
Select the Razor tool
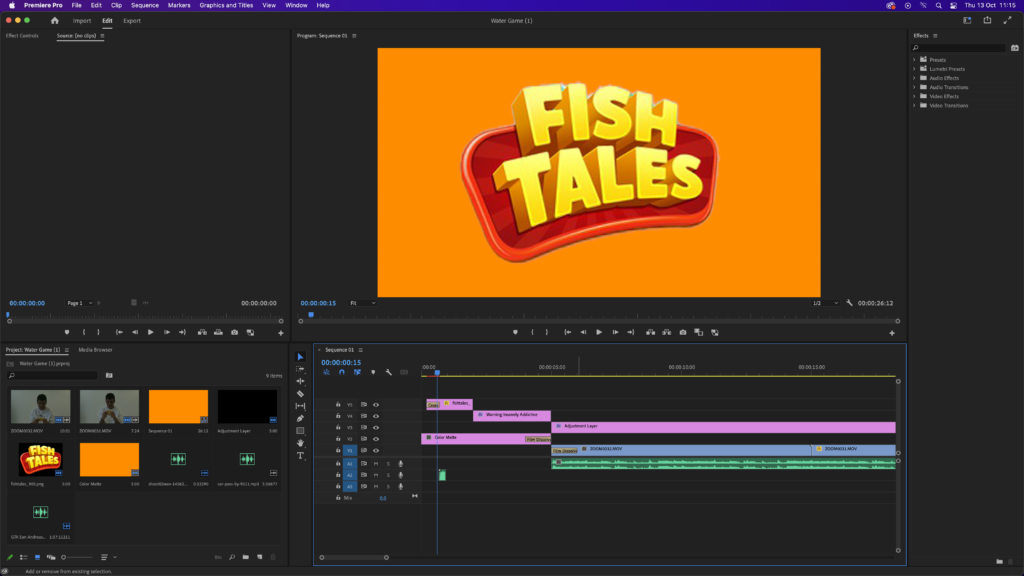point(300,394)
